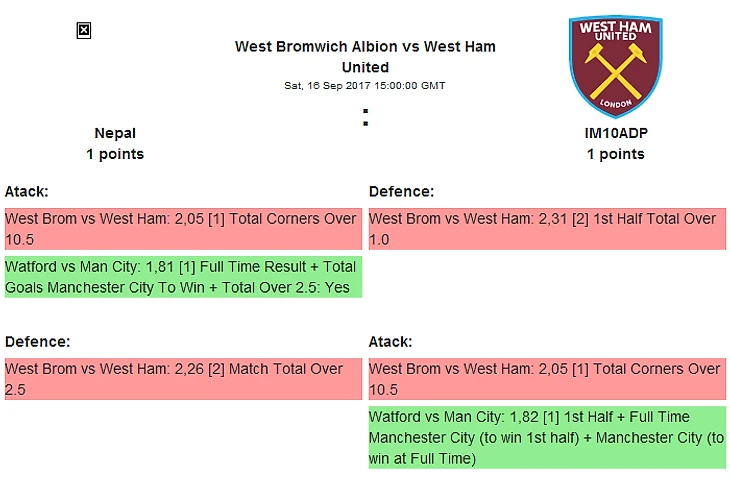Click the Sat, 16 Sep 2017 match date
The width and height of the screenshot is (730, 480).
[365, 86]
